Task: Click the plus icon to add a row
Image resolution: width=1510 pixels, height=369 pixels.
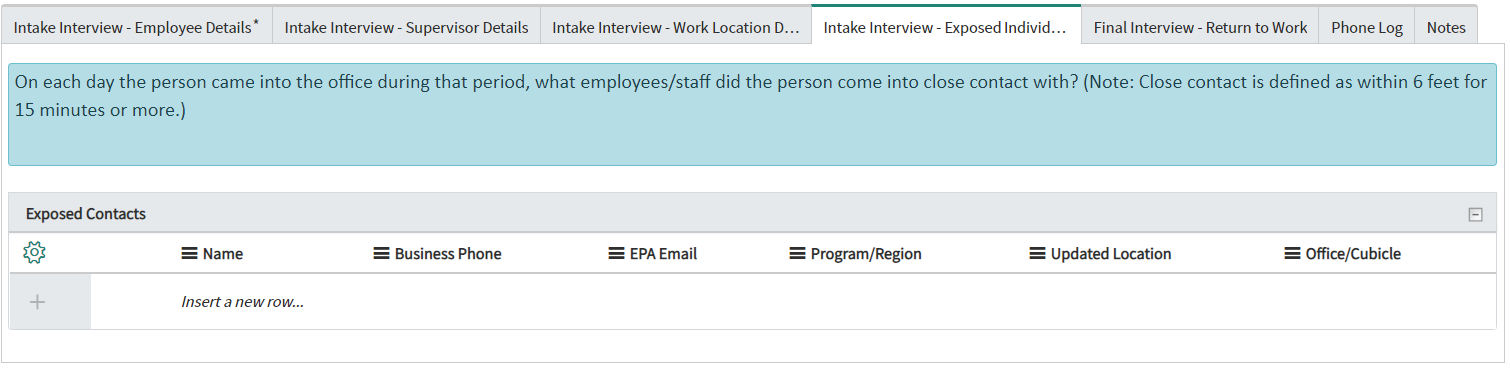Action: tap(37, 302)
